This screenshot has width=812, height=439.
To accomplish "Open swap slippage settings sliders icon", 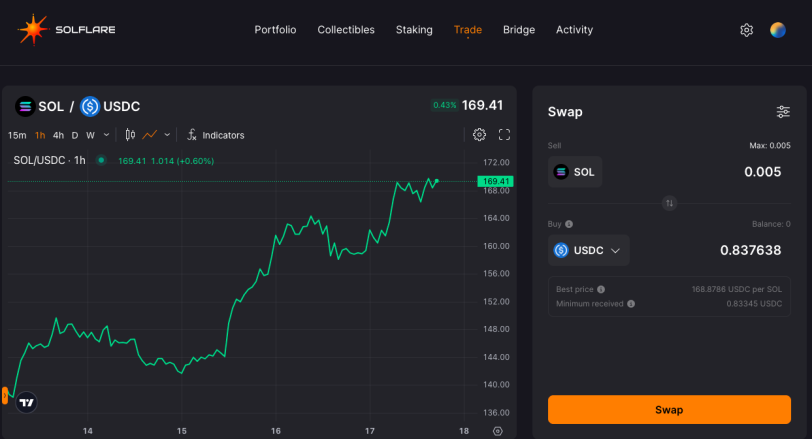I will click(783, 112).
